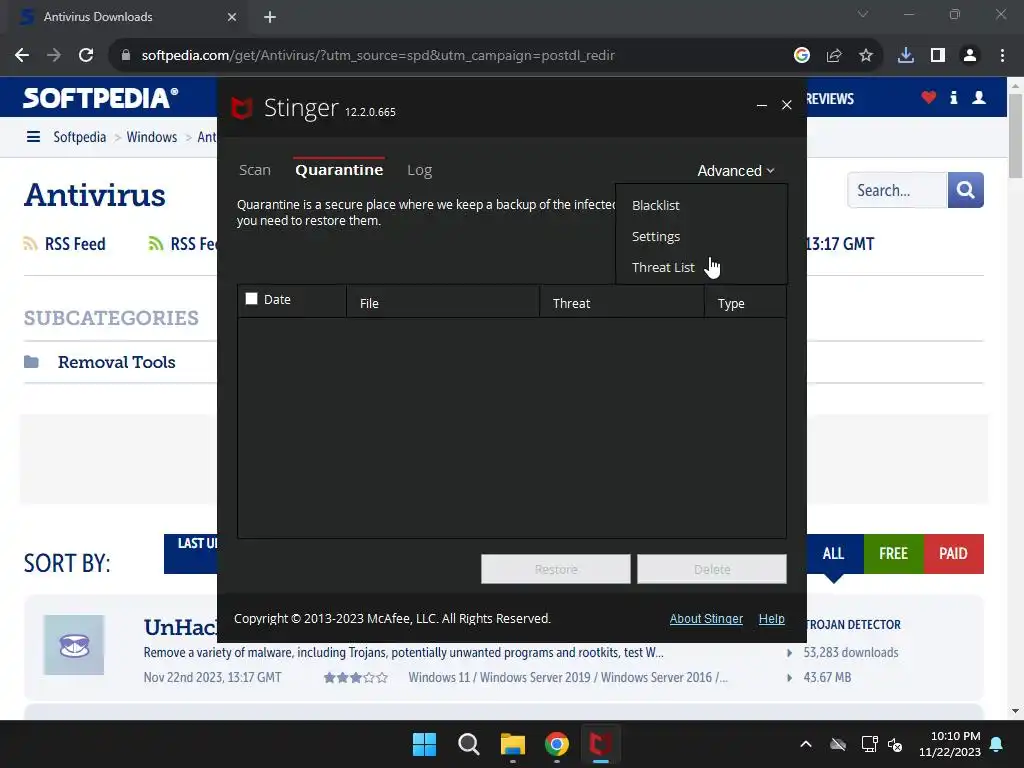
Task: Minimize the Stinger window
Action: pos(761,105)
